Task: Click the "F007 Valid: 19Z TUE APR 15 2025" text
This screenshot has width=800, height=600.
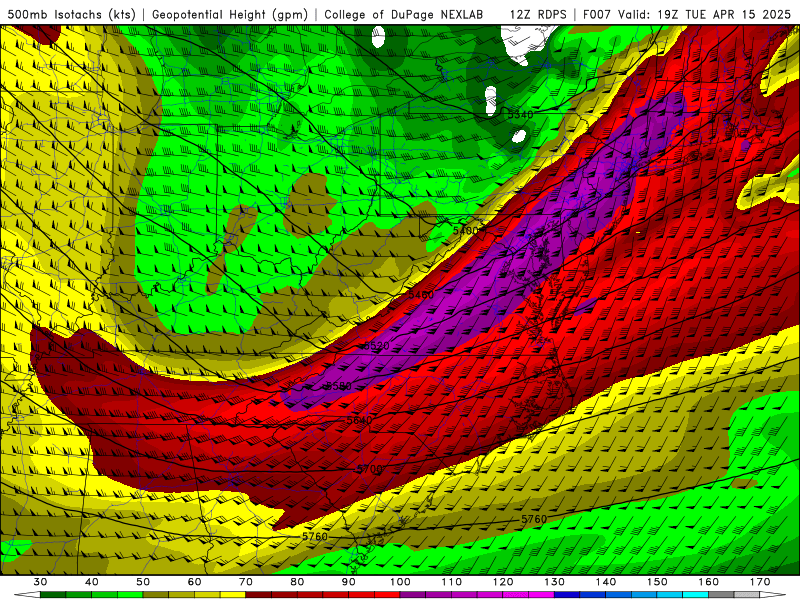Action: coord(686,15)
